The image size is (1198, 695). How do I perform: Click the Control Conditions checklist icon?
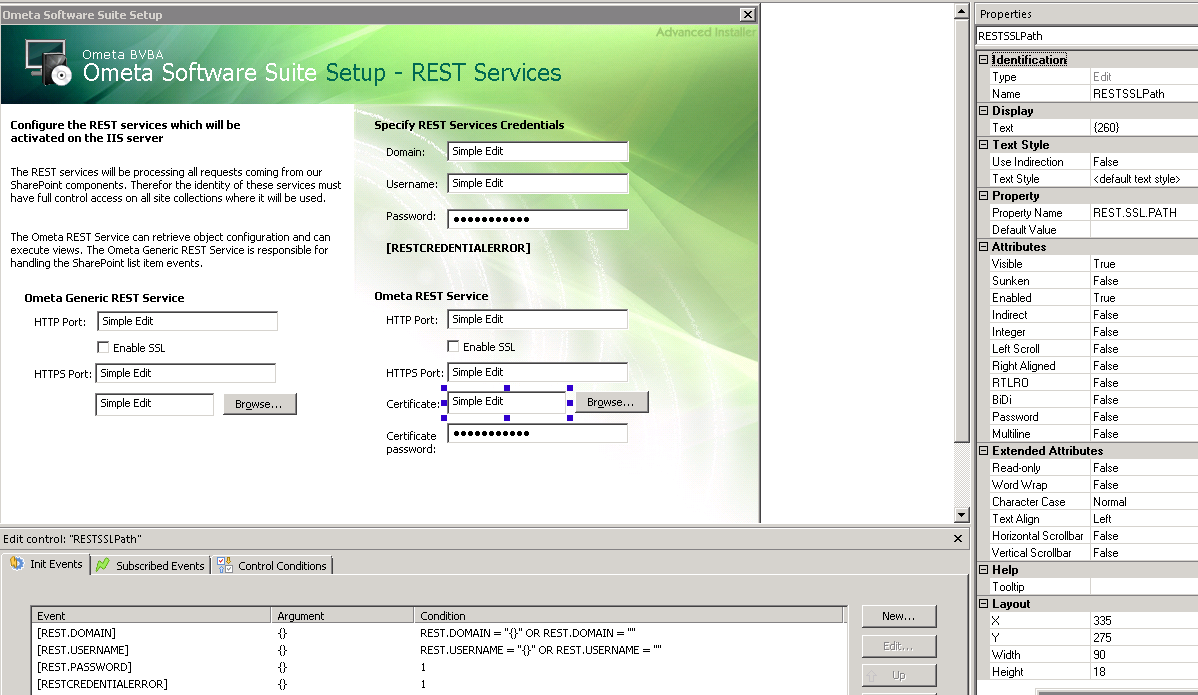(x=225, y=566)
